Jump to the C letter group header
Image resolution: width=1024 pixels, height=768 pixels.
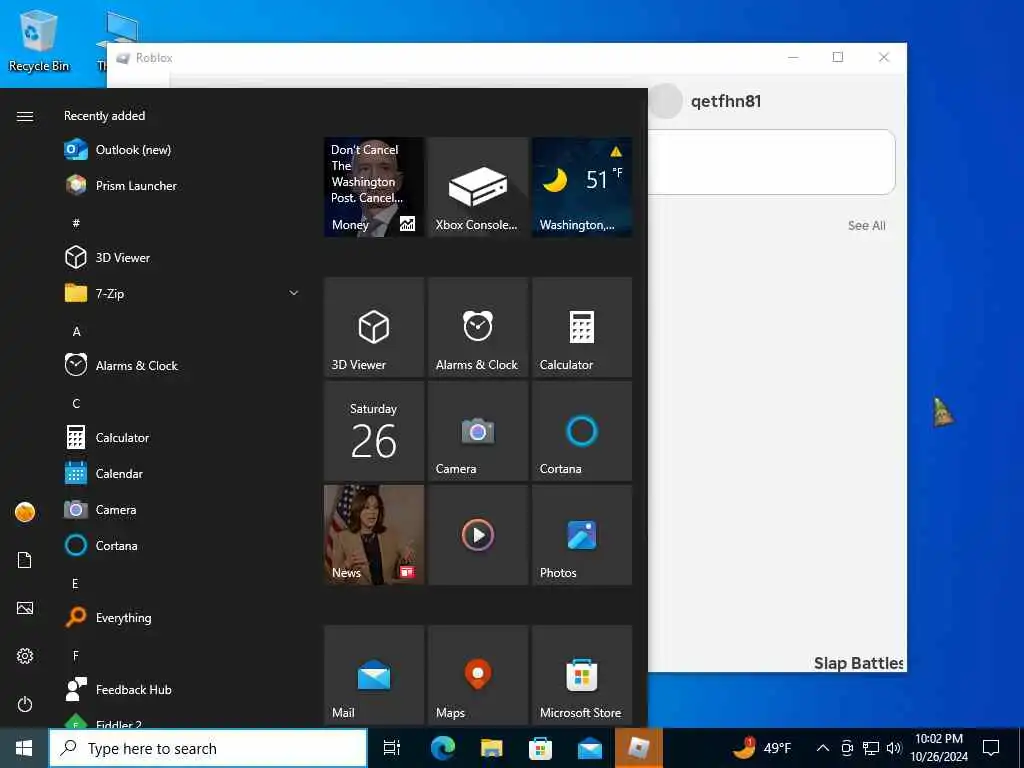[76, 403]
